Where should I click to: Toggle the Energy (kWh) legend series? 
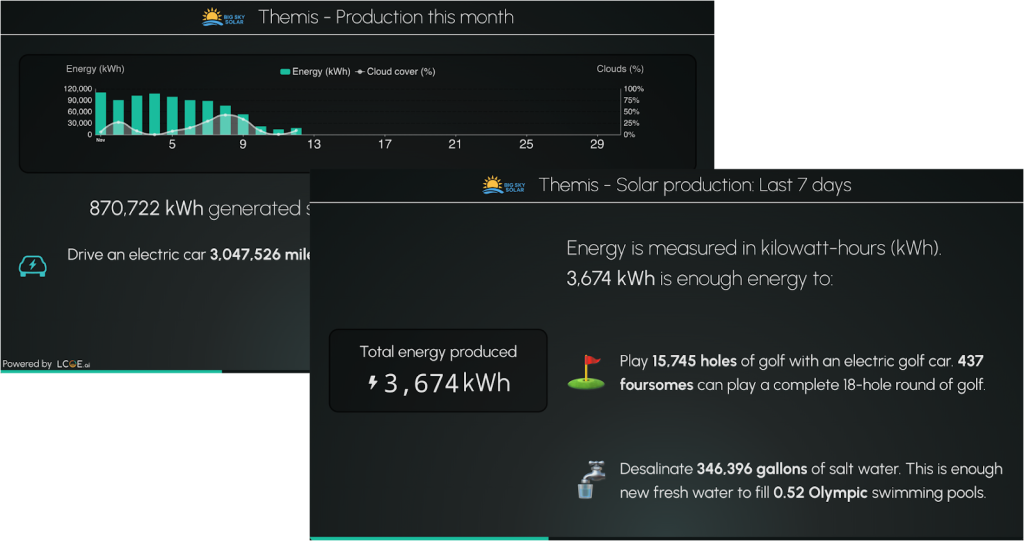[x=315, y=71]
